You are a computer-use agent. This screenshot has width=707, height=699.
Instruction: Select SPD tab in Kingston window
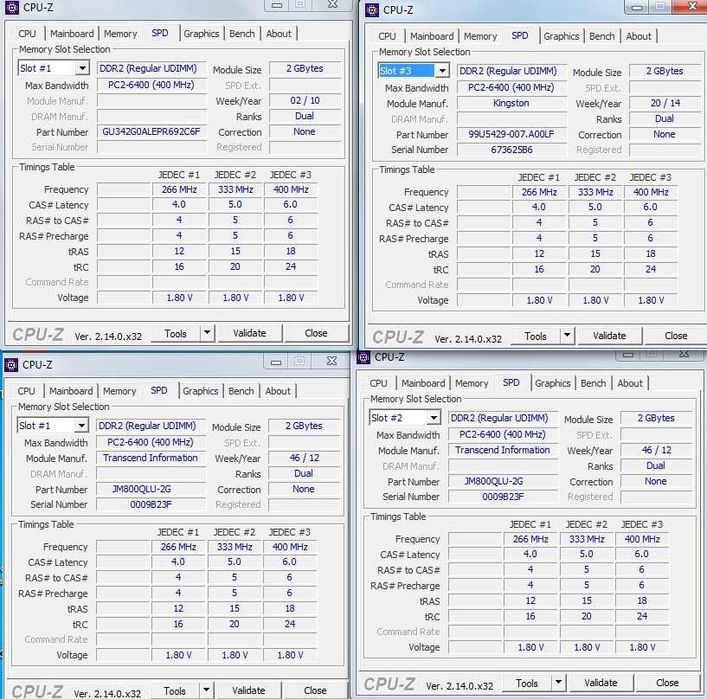tap(520, 36)
